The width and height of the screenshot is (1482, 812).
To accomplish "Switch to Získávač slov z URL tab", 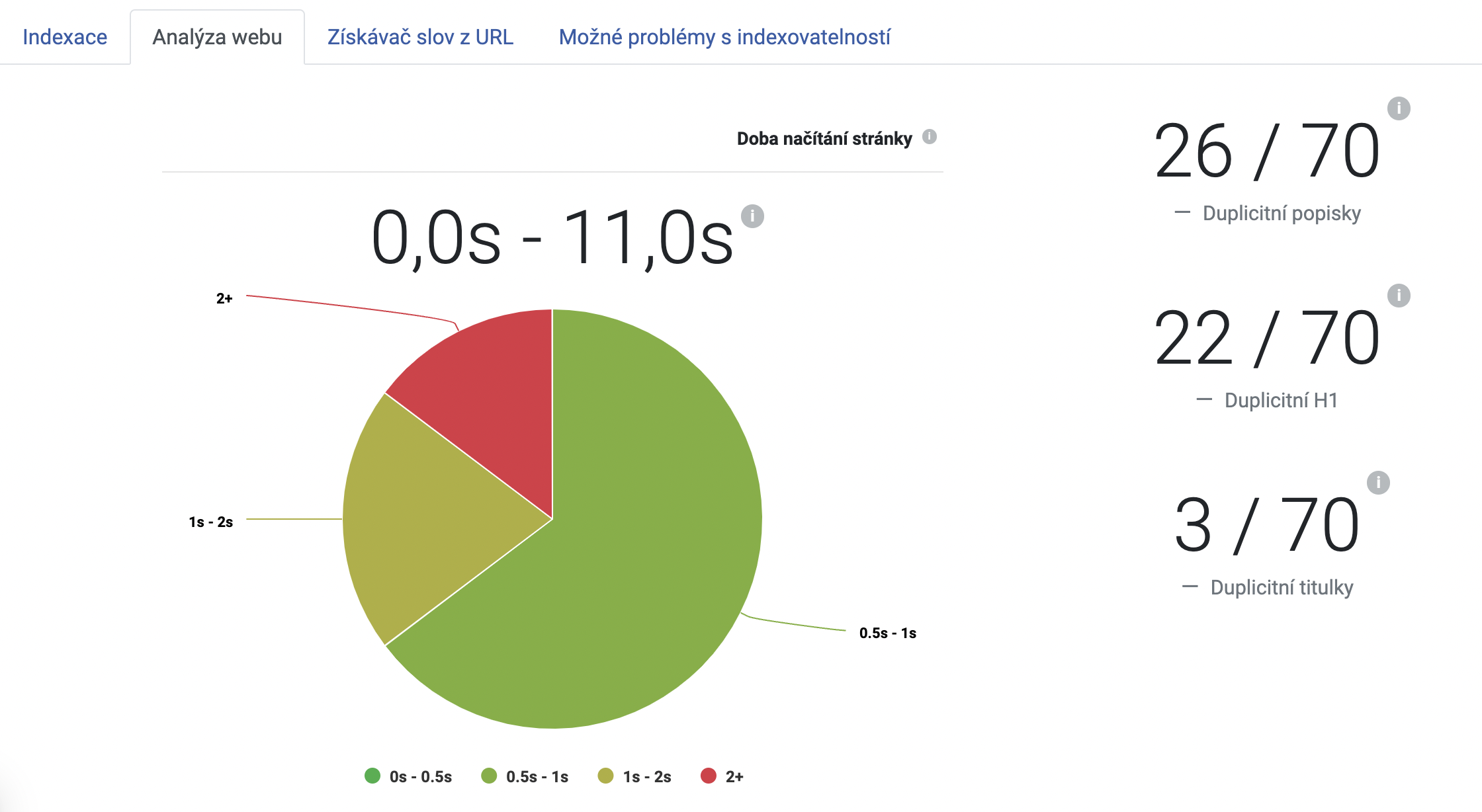I will click(x=420, y=37).
